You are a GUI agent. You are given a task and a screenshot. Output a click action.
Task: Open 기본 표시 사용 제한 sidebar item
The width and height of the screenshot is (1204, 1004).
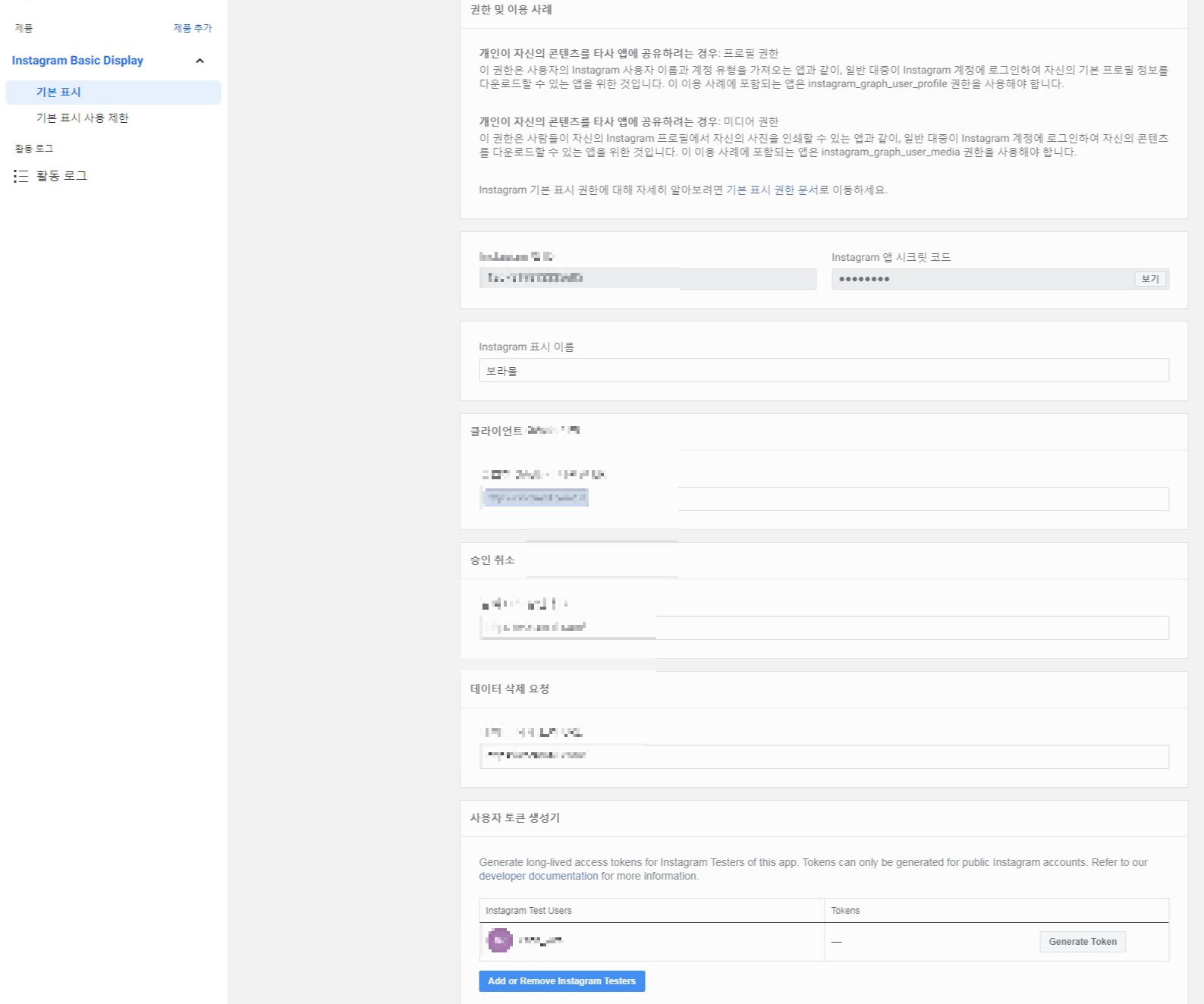[83, 118]
